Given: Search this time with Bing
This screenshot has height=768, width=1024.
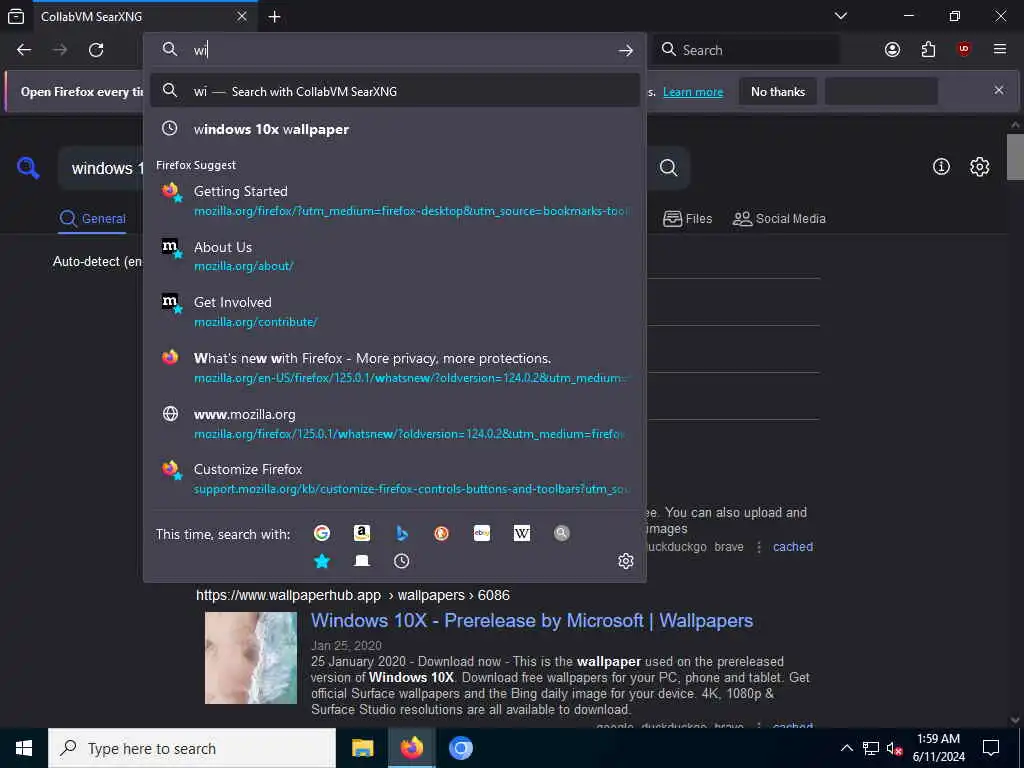Looking at the screenshot, I should [402, 533].
